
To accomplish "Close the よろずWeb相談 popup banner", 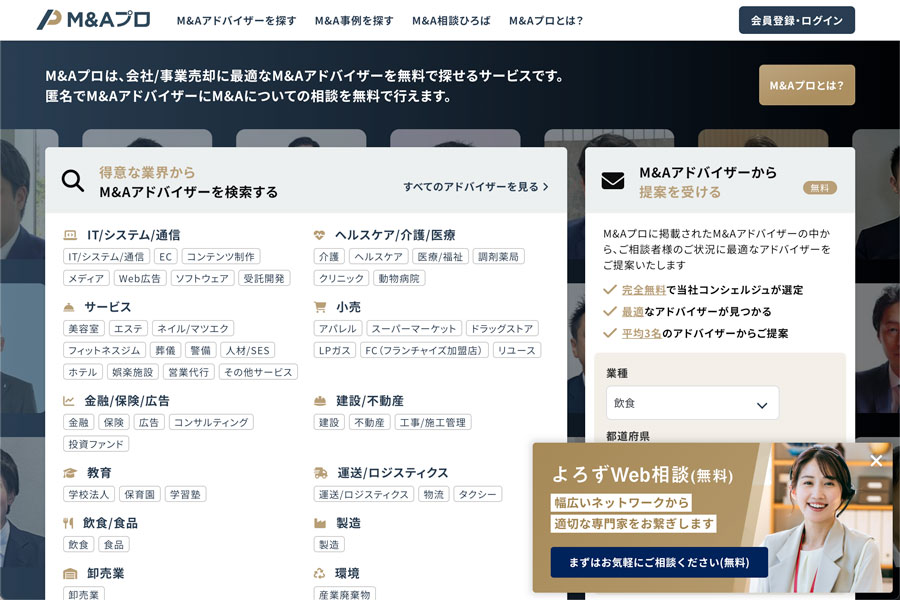I will [876, 460].
